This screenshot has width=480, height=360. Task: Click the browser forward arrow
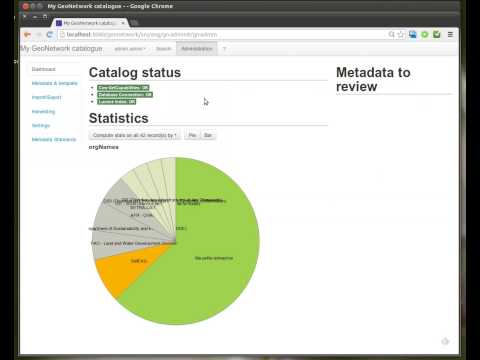tap(39, 35)
